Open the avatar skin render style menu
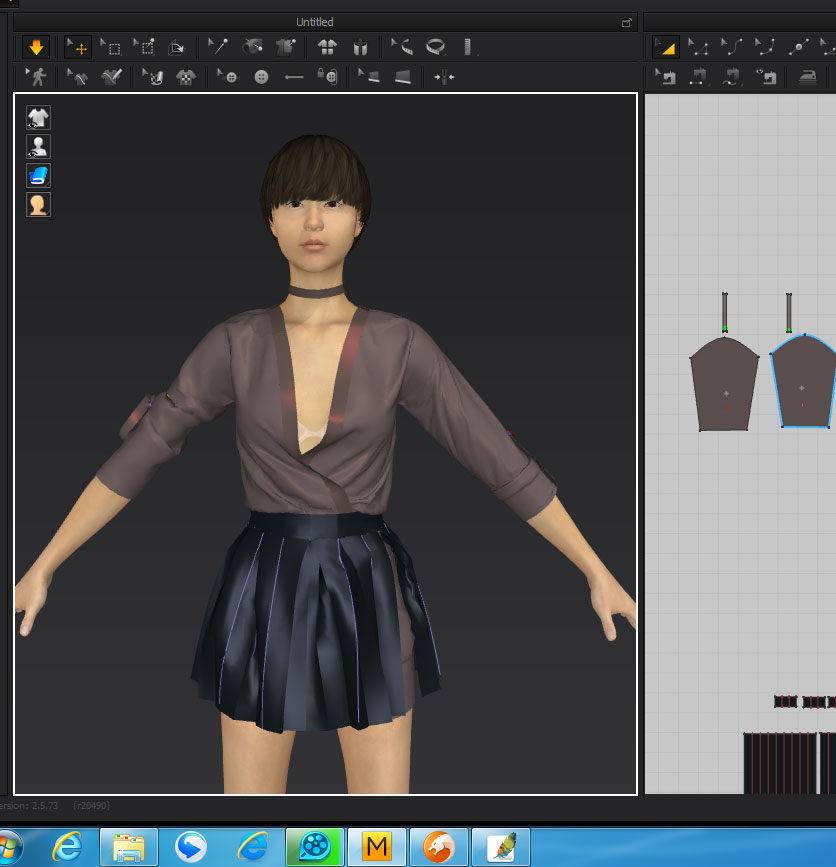The image size is (836, 867). 38,205
